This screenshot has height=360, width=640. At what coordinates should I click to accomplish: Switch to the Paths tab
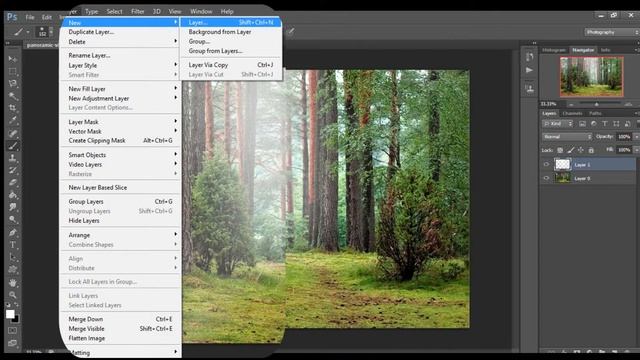[595, 113]
